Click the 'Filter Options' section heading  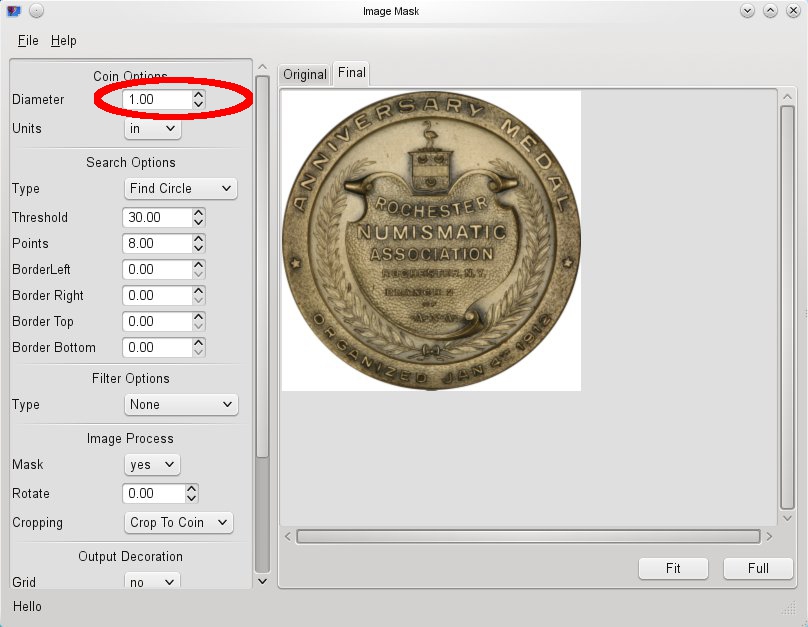tap(131, 378)
